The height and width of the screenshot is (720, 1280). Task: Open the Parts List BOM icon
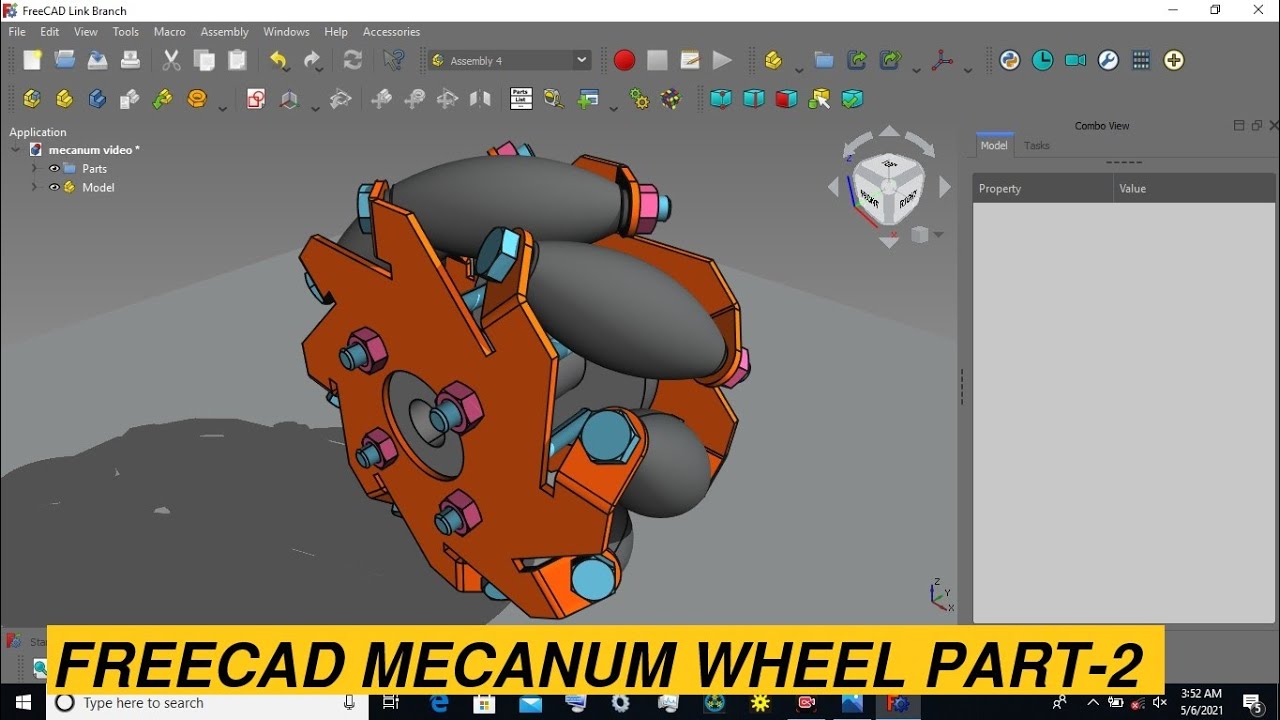pyautogui.click(x=521, y=98)
